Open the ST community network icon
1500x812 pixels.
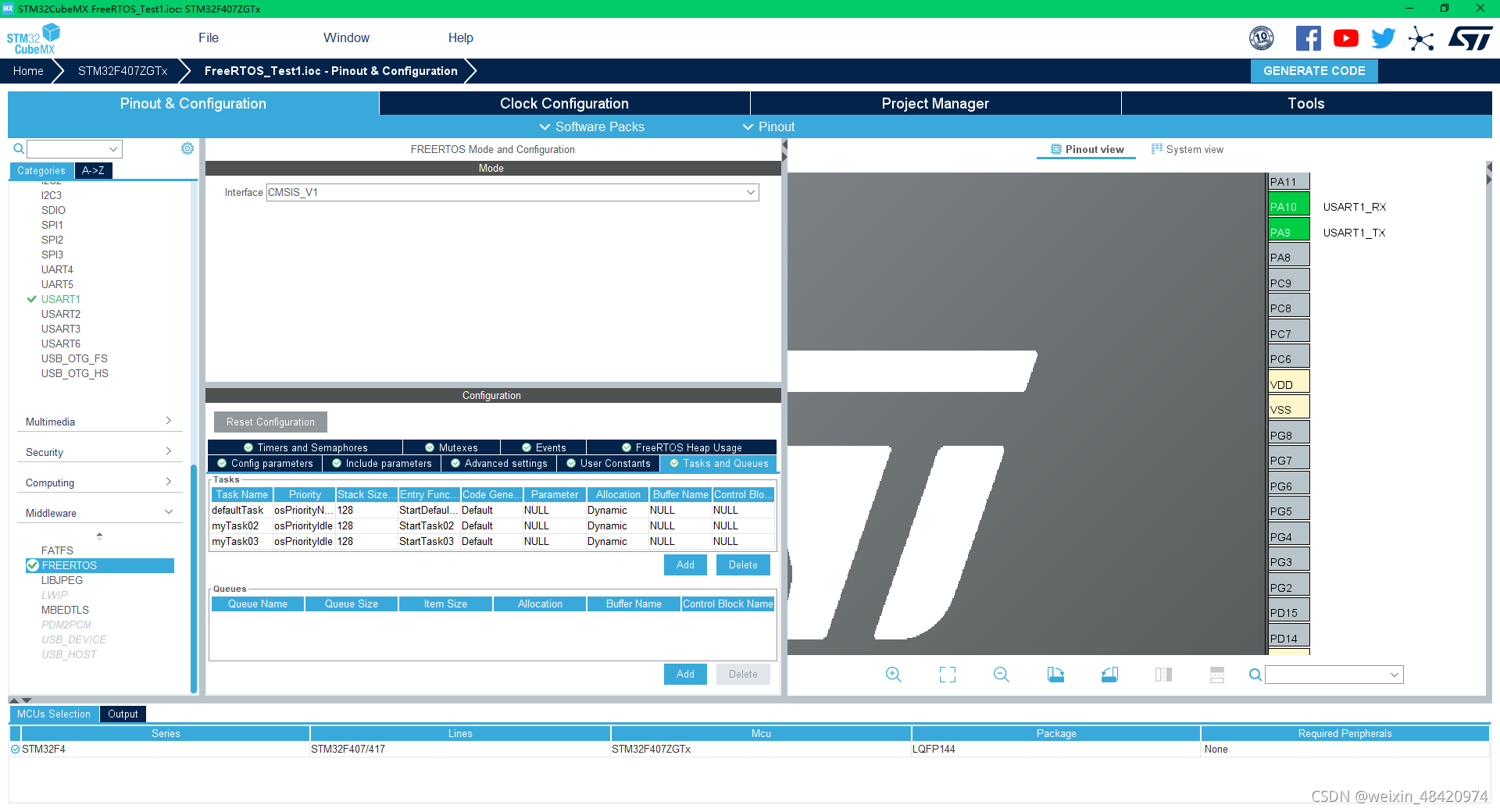[x=1421, y=38]
